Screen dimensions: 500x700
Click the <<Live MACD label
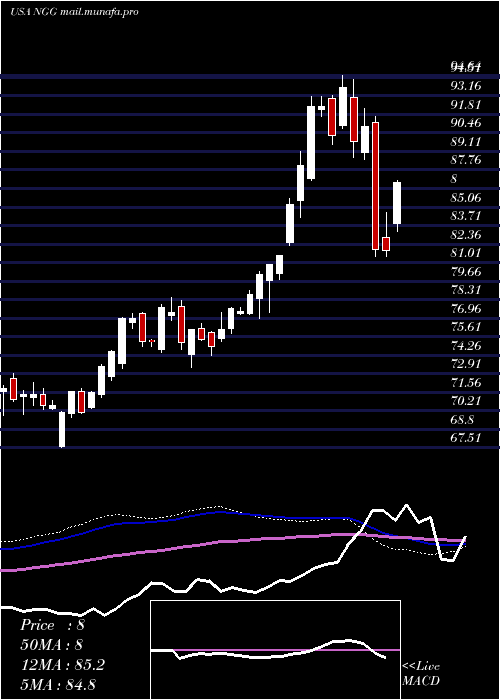pyautogui.click(x=421, y=673)
